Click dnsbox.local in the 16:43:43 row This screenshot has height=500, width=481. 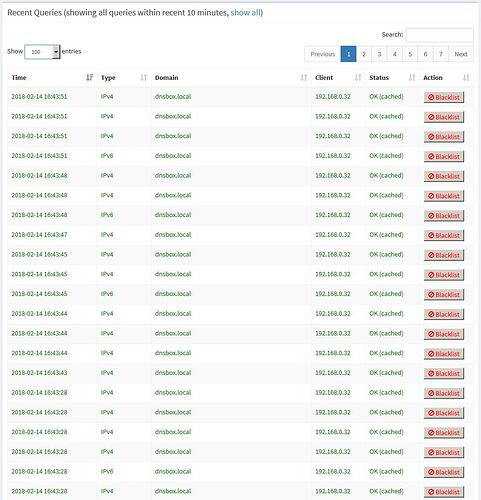(173, 373)
